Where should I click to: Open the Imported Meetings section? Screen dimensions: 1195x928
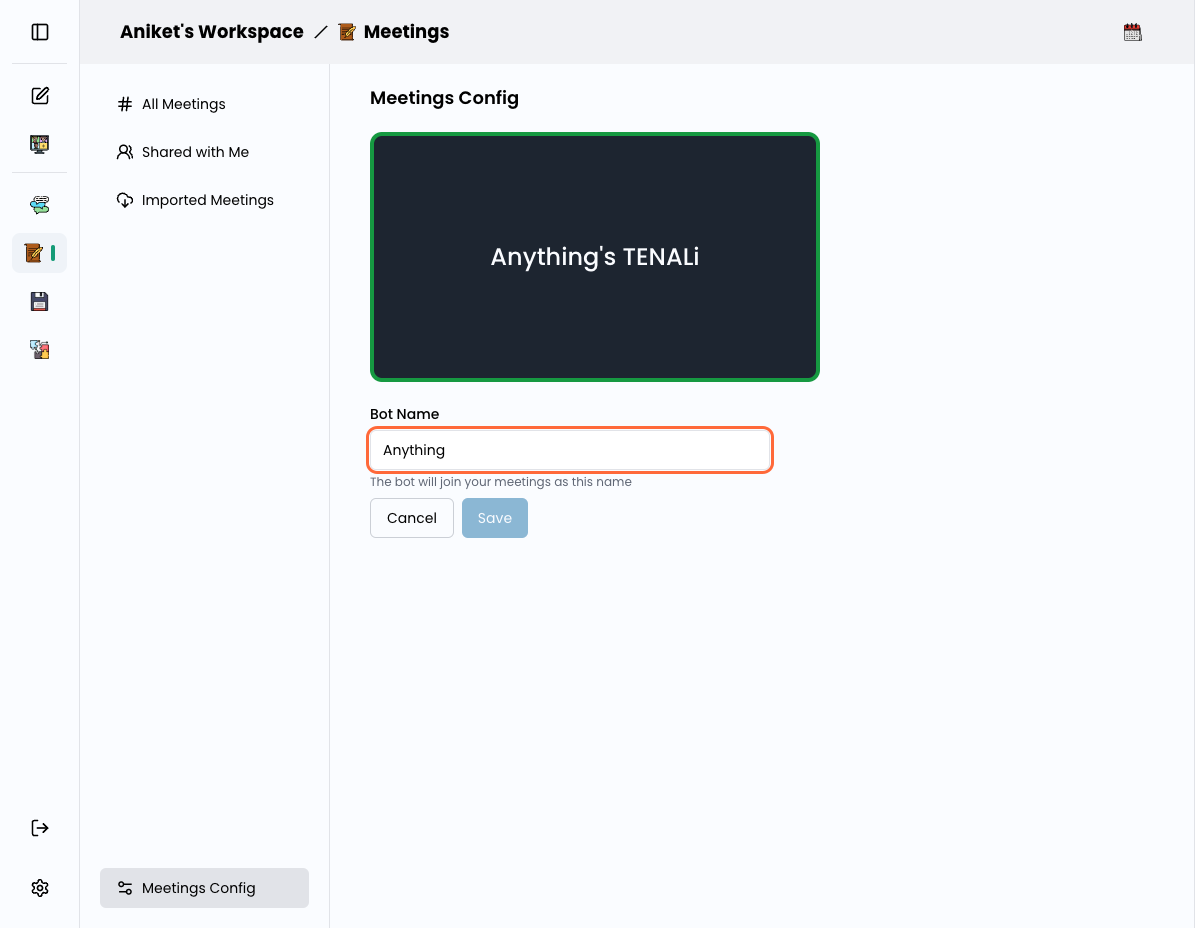pyautogui.click(x=207, y=200)
